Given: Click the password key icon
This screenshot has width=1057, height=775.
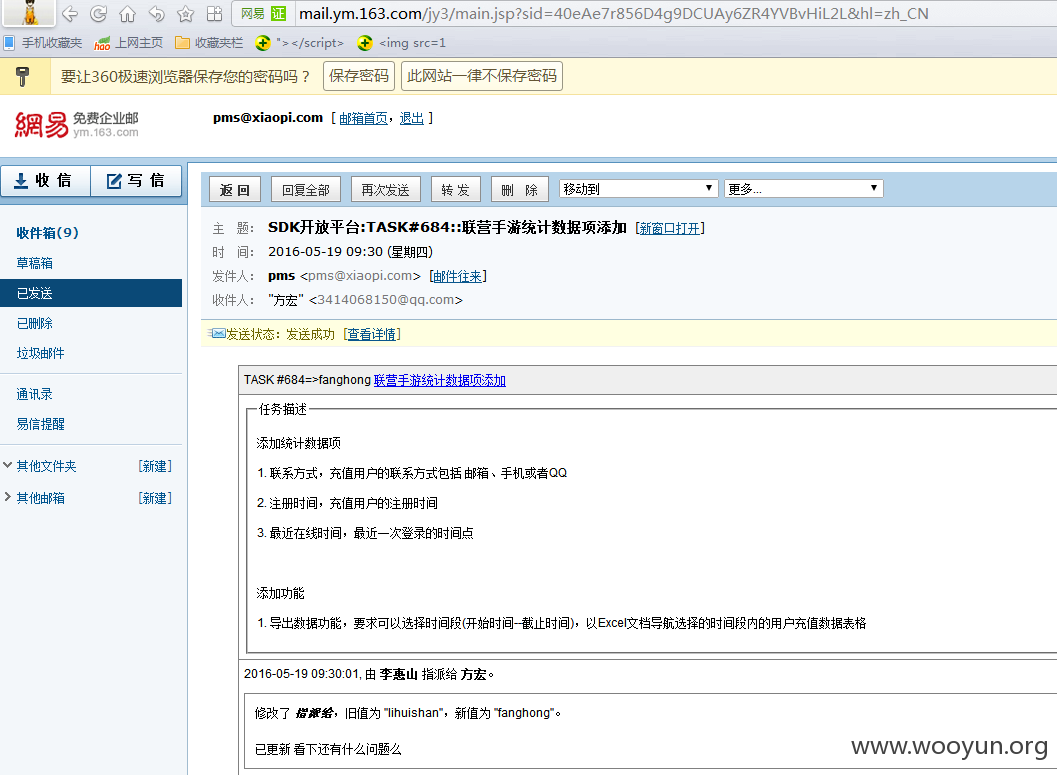Looking at the screenshot, I should (x=22, y=76).
